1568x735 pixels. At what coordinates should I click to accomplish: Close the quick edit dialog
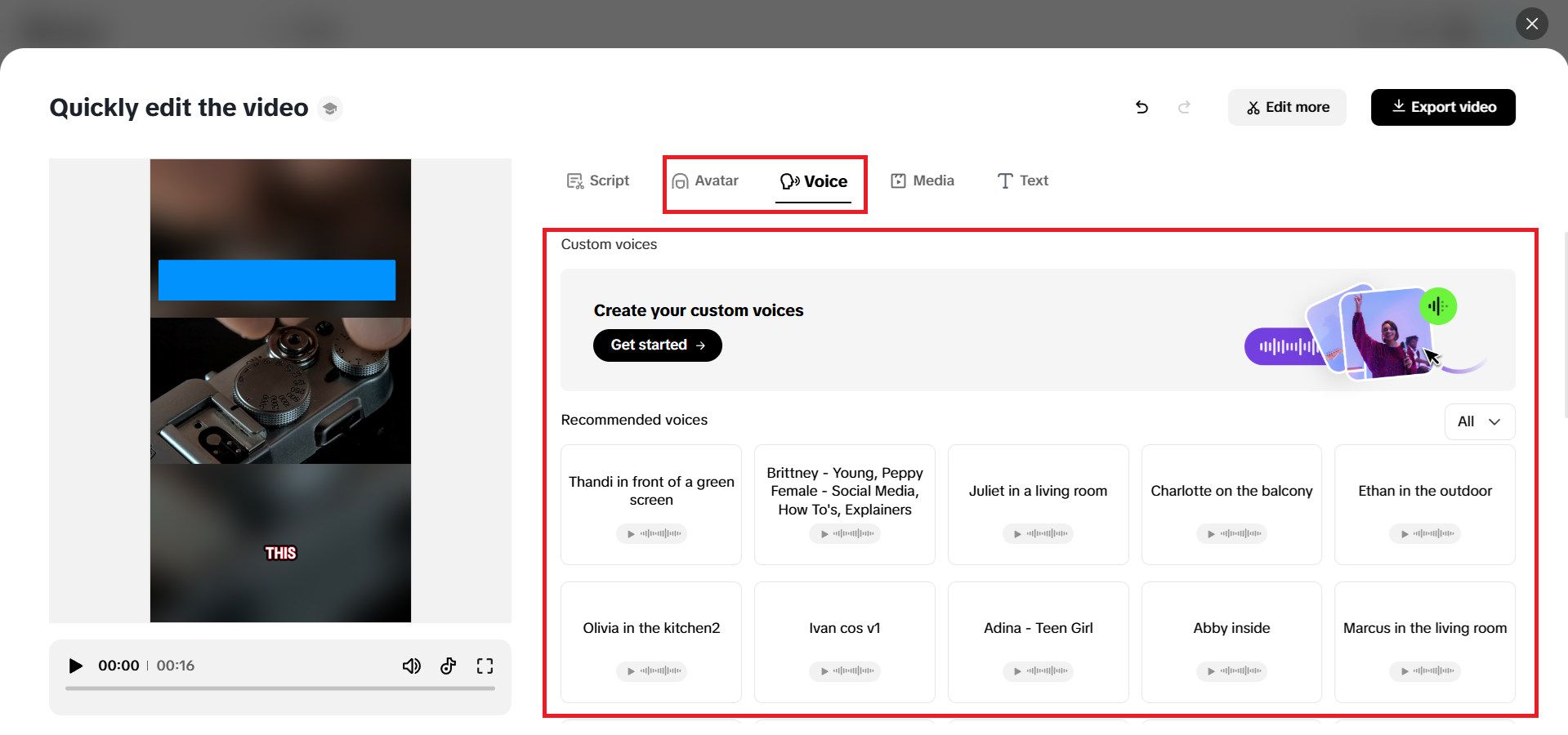1532,24
